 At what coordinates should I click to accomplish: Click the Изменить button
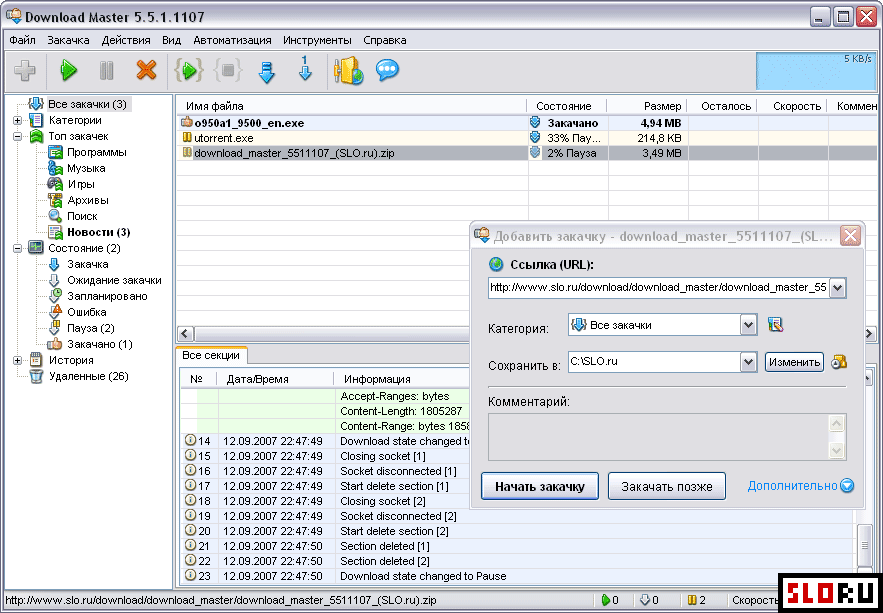tap(794, 362)
